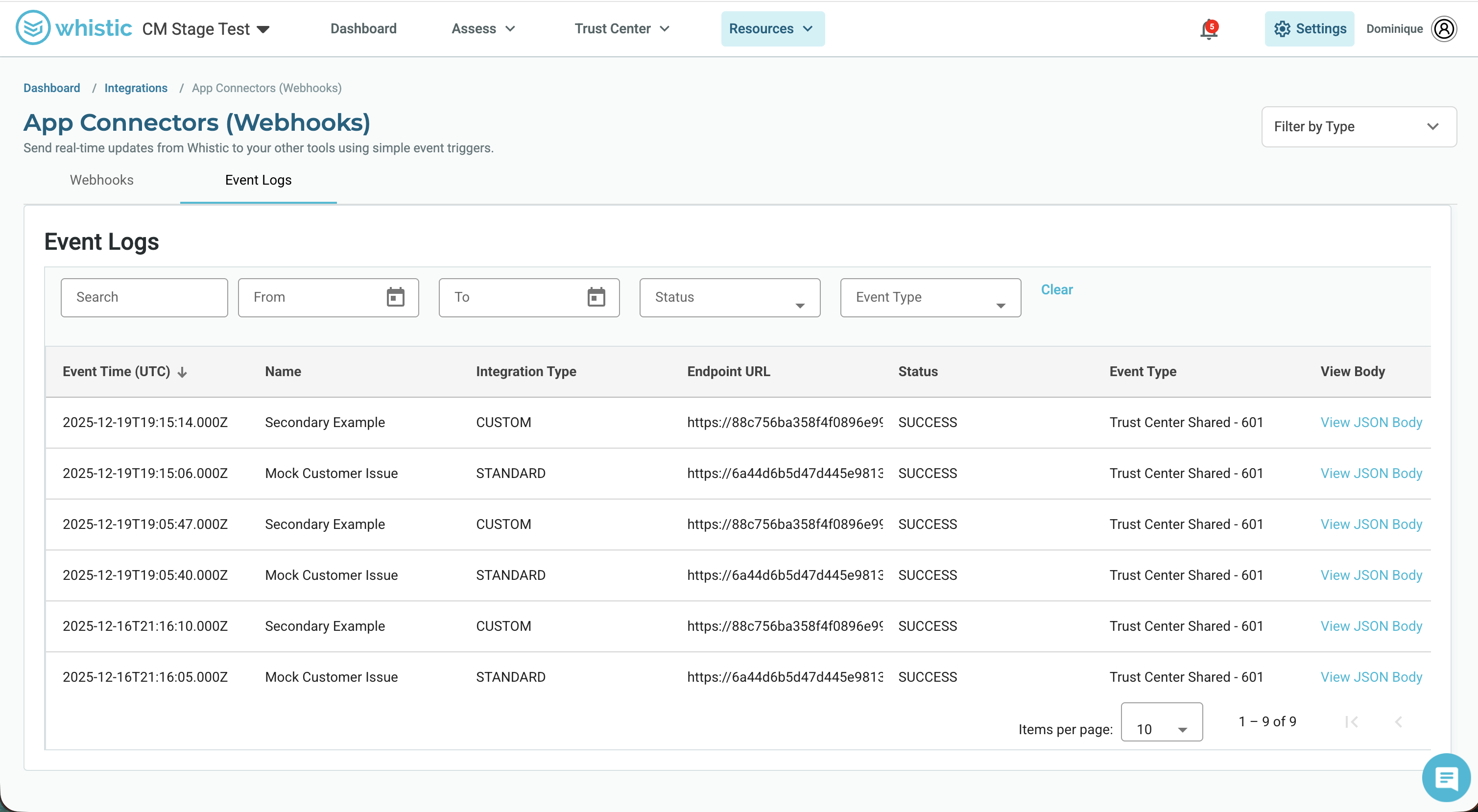The image size is (1478, 812).
Task: Click the Integration Type column header
Action: [526, 372]
